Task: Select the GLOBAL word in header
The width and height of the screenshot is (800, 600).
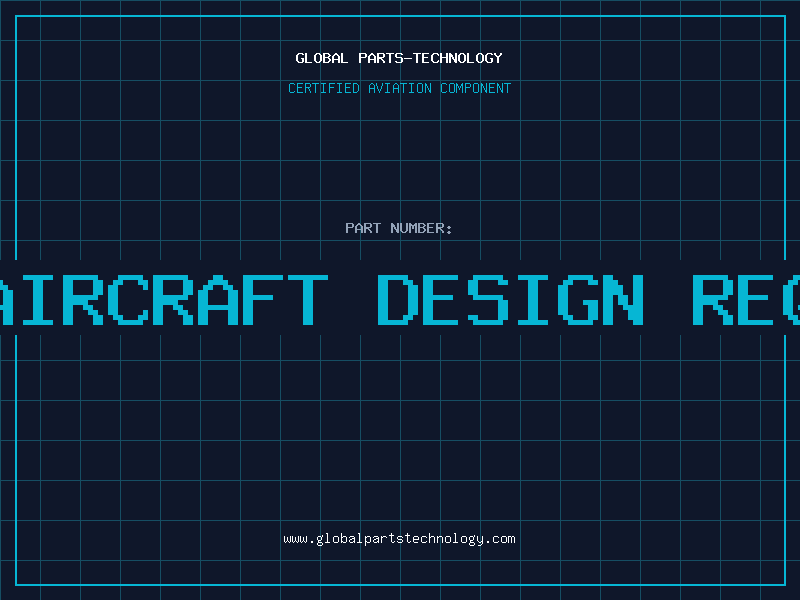Action: 321,58
